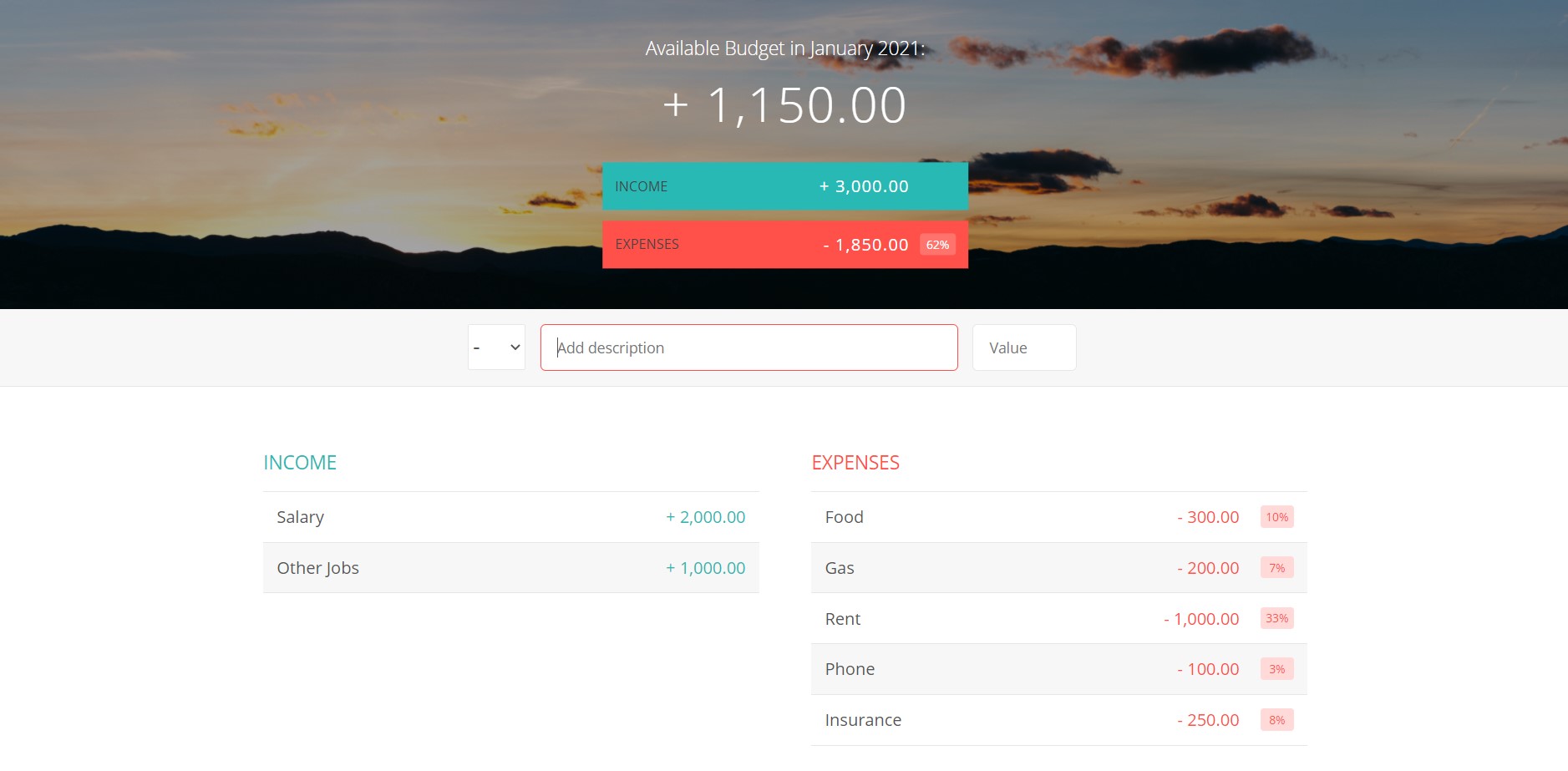The height and width of the screenshot is (771, 1568).
Task: Click the - 250.00 Insurance amount
Action: [1208, 720]
